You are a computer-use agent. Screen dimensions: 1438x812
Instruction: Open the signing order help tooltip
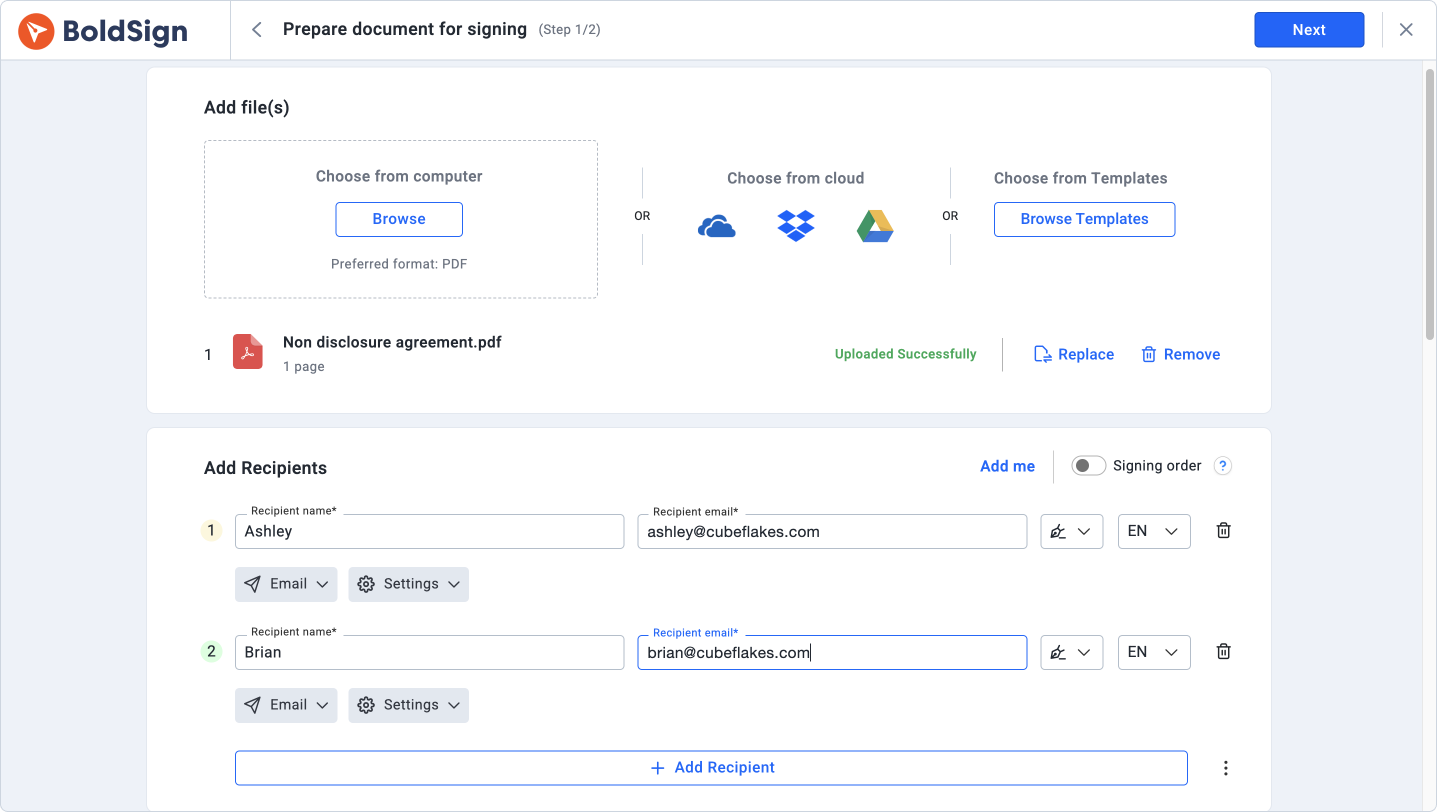click(x=1221, y=465)
